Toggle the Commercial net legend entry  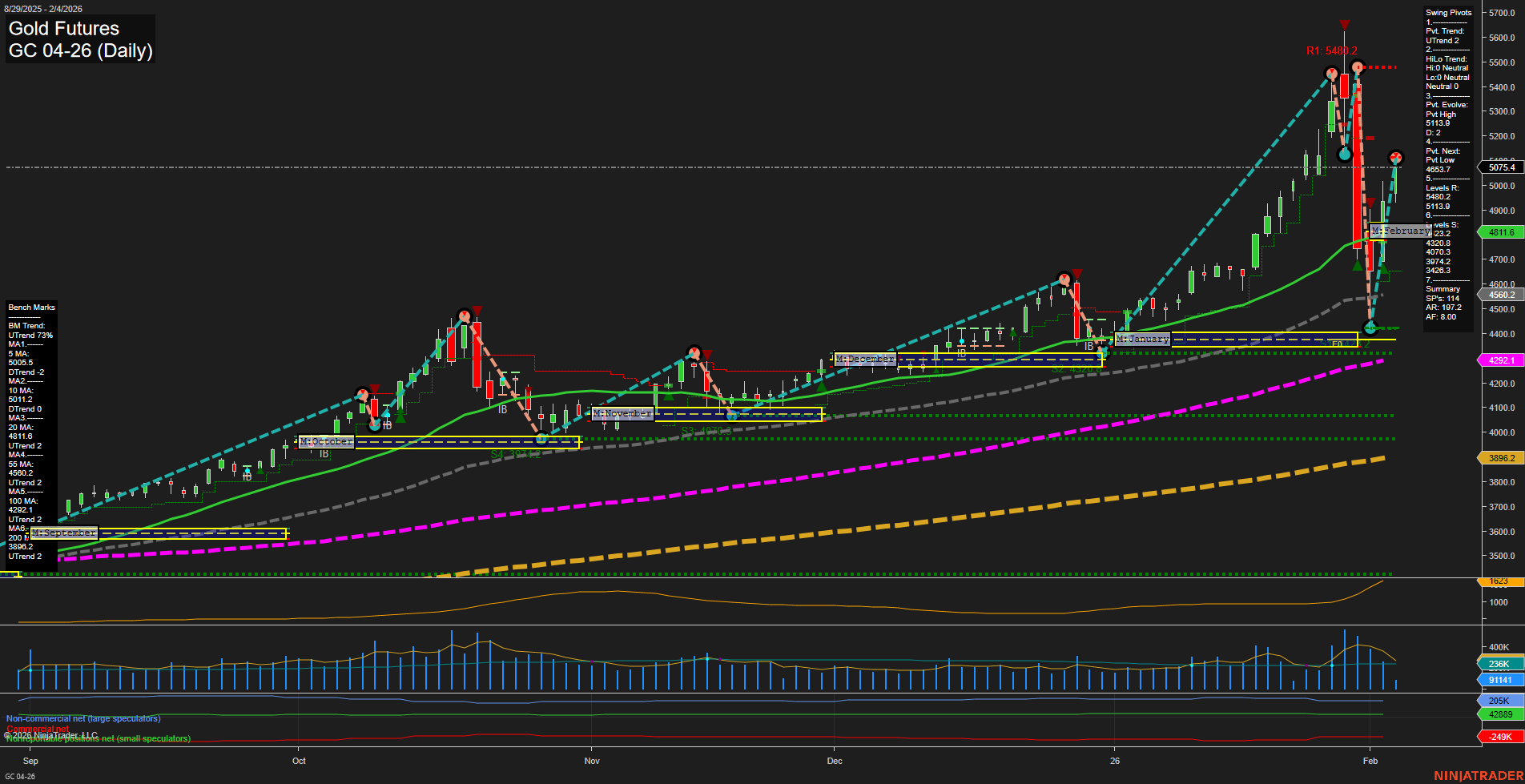click(36, 729)
